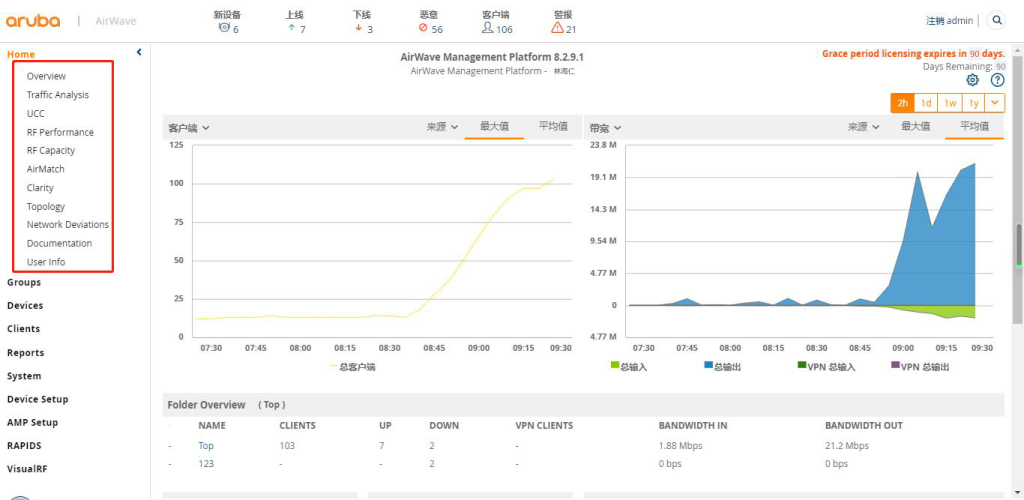Open AirMatch page
The width and height of the screenshot is (1024, 500).
point(45,169)
